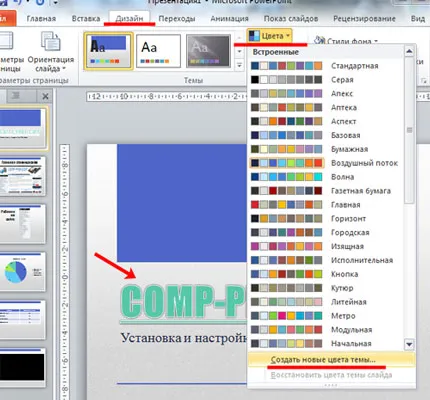Switch to the Переходы tab
The image size is (430, 400).
point(177,19)
